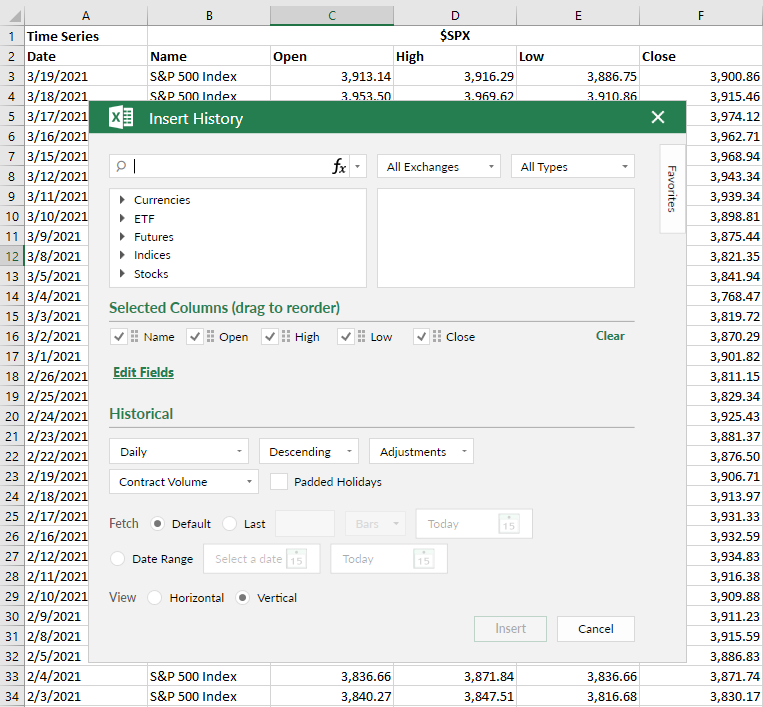The height and width of the screenshot is (707, 763).
Task: Grab the drag handle next to Open column
Action: pyautogui.click(x=210, y=337)
